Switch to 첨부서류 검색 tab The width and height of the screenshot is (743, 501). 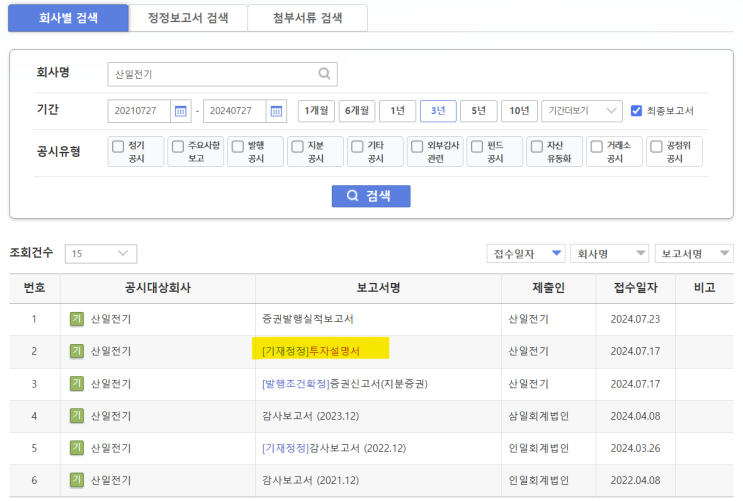point(308,18)
